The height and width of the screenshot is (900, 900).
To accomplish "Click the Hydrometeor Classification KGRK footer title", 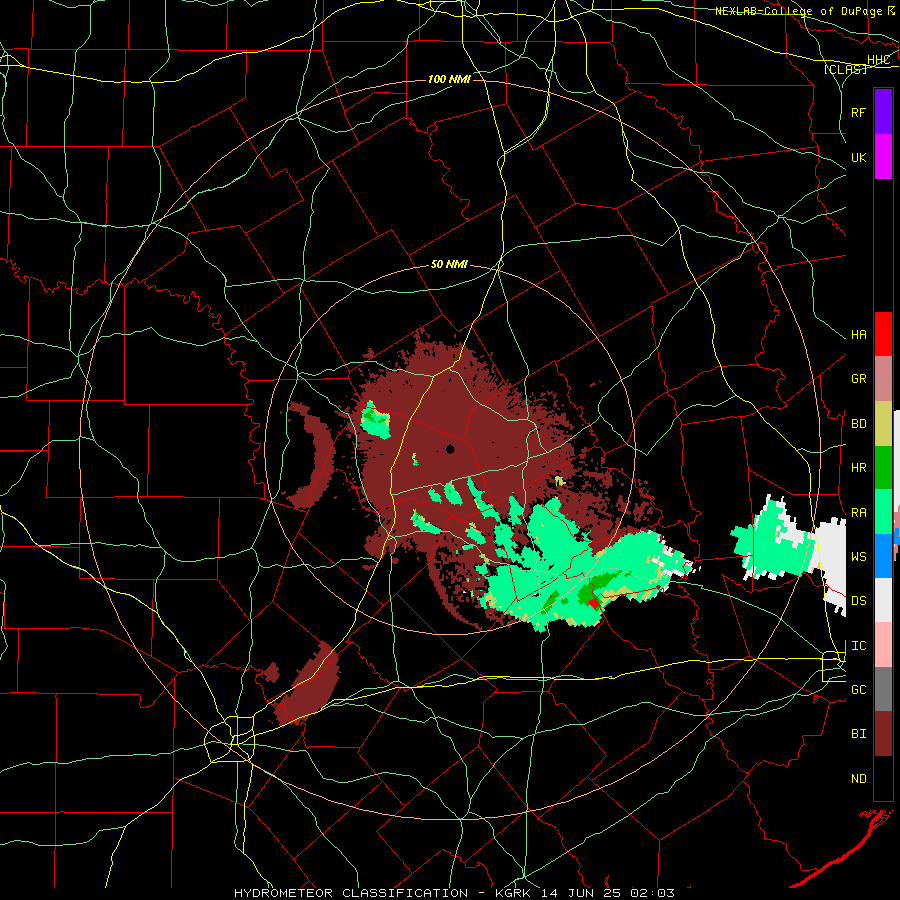I will [455, 893].
